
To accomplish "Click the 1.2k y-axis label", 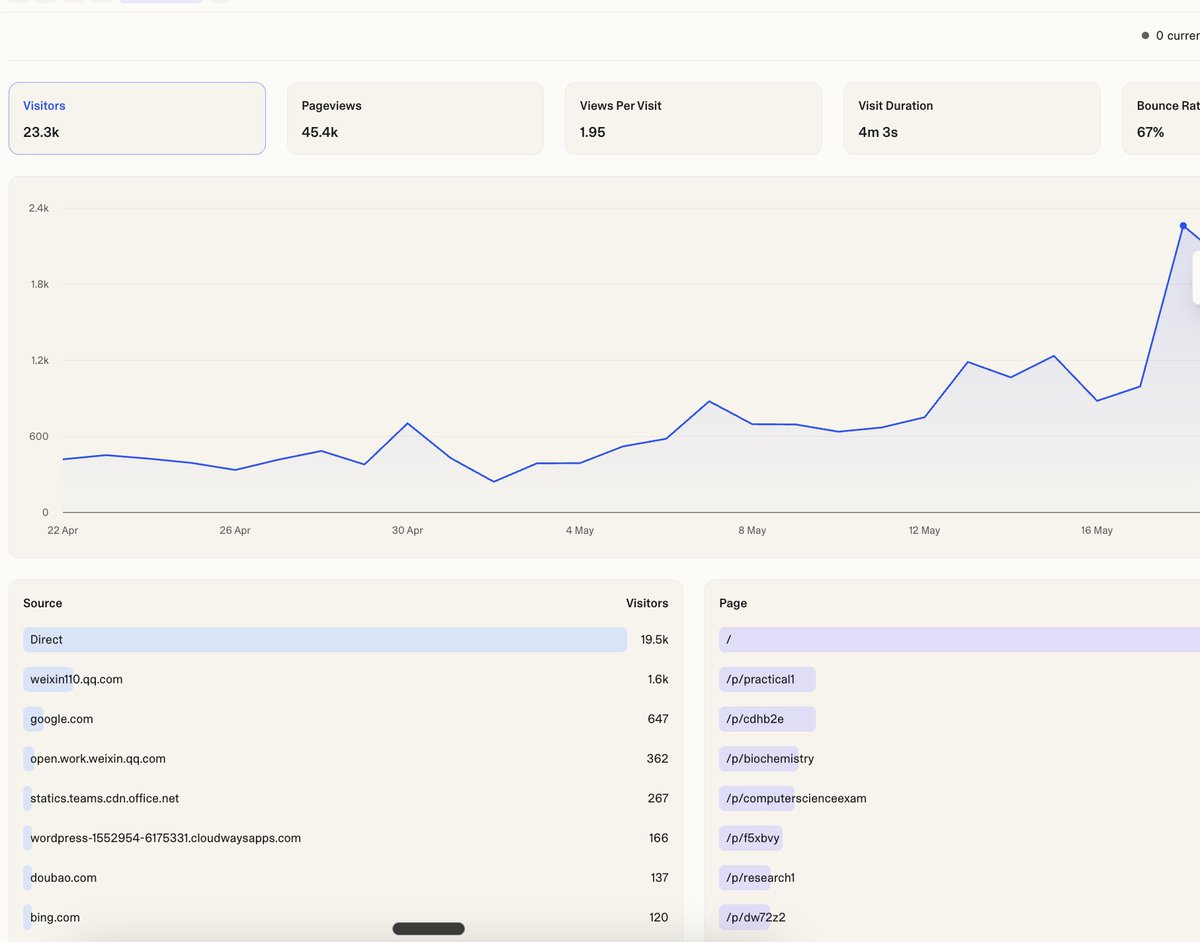I will 39,360.
